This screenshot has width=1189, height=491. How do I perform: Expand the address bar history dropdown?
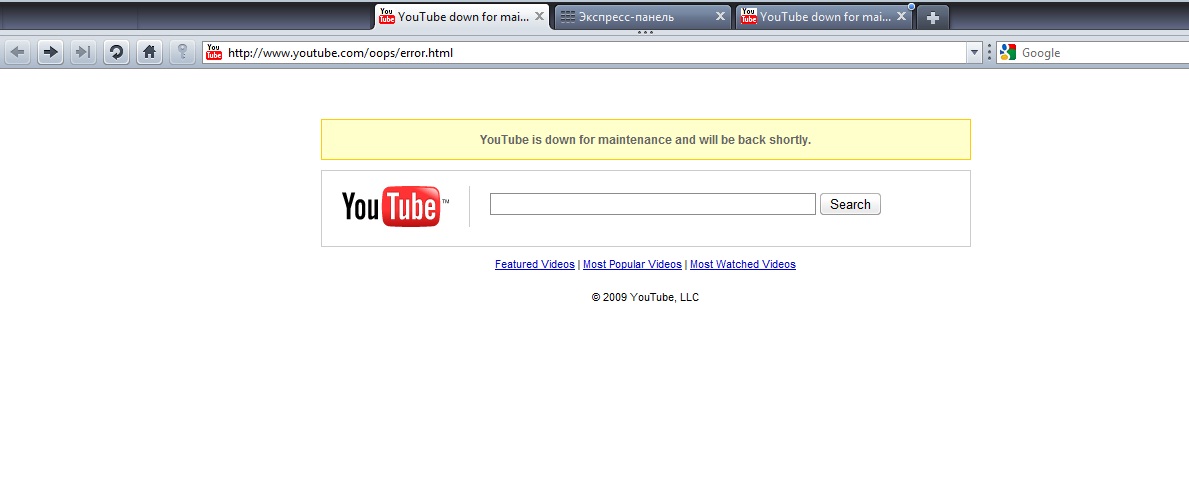point(974,52)
